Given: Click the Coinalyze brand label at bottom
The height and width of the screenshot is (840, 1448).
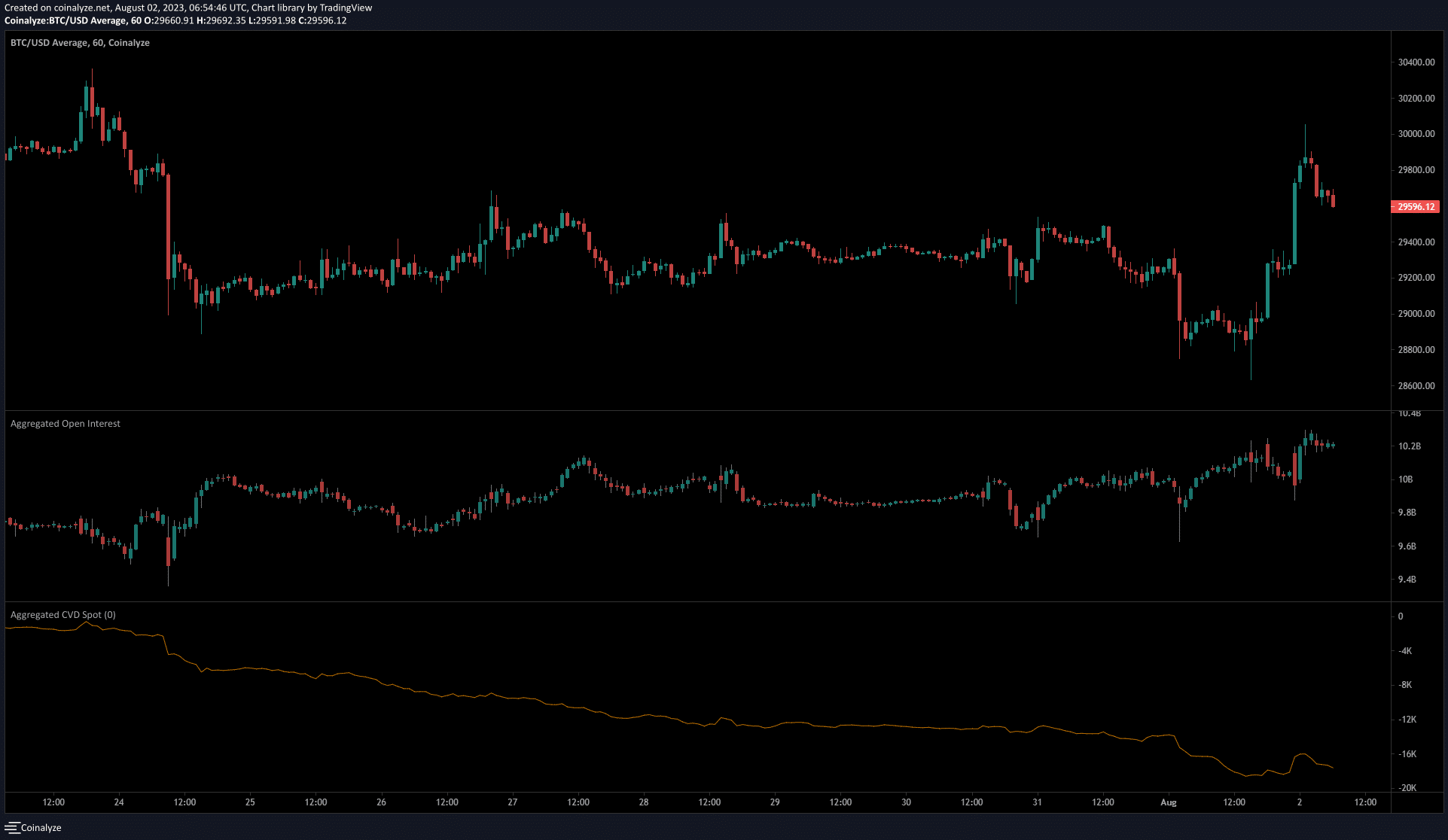Looking at the screenshot, I should click(x=41, y=828).
